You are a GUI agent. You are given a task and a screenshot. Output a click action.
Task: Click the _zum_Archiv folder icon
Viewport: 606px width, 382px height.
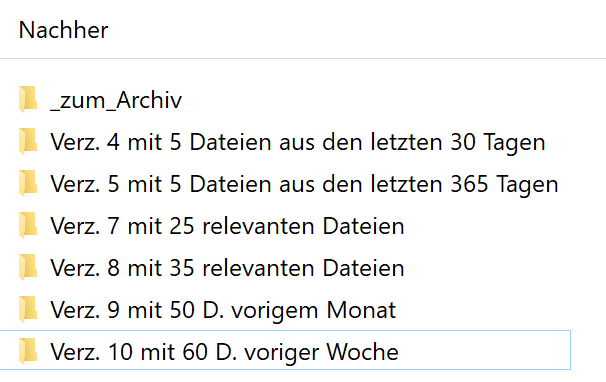point(28,99)
